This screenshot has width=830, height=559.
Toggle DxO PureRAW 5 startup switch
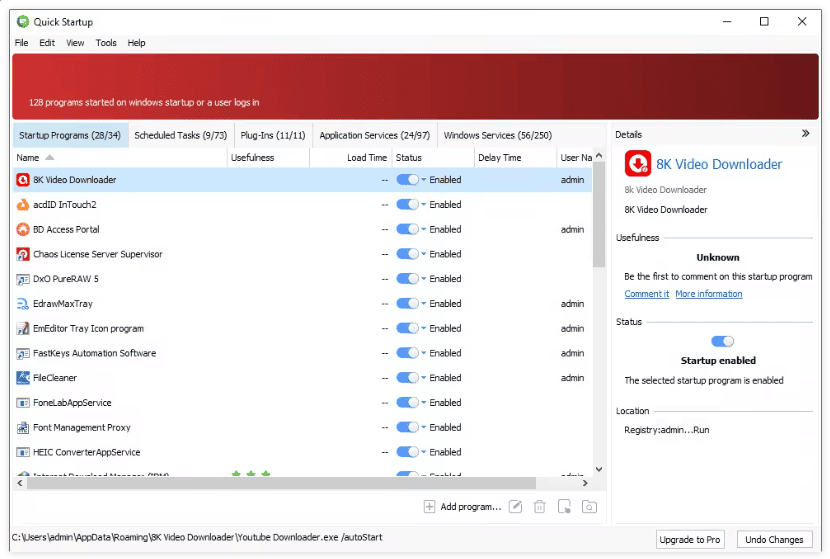coord(407,279)
